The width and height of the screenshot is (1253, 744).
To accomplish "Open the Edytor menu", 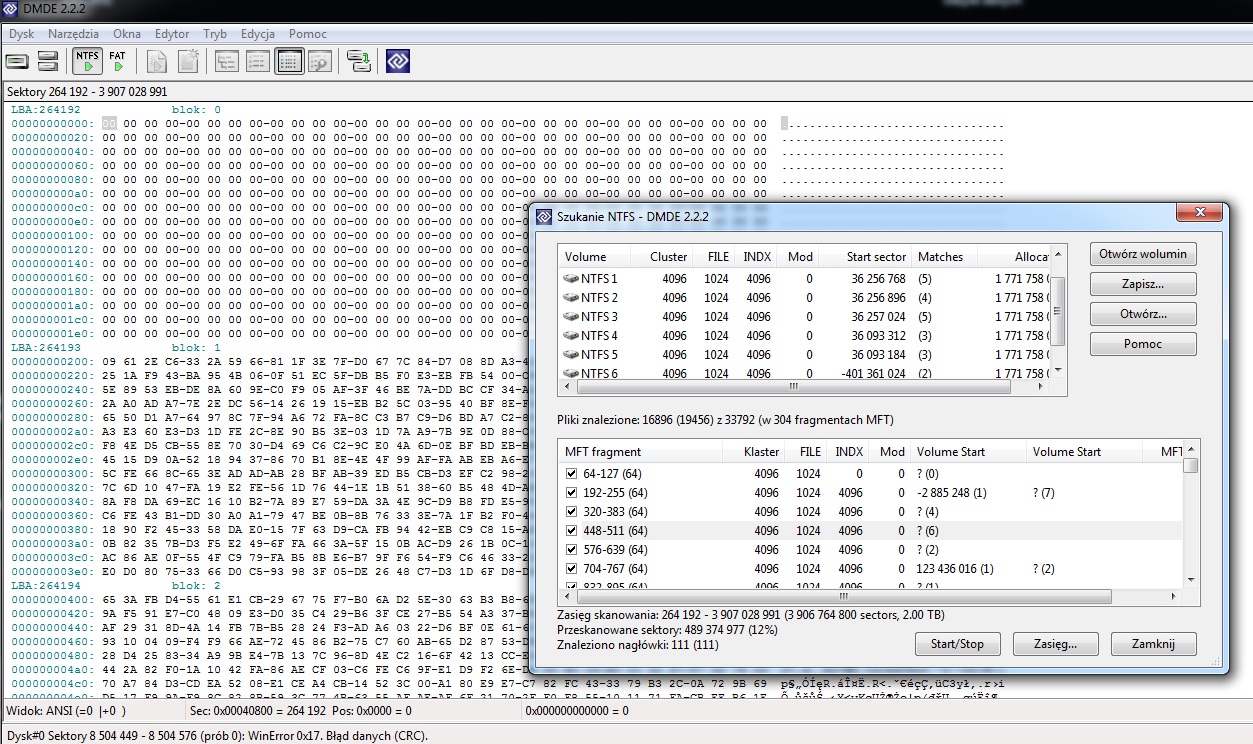I will [x=172, y=34].
